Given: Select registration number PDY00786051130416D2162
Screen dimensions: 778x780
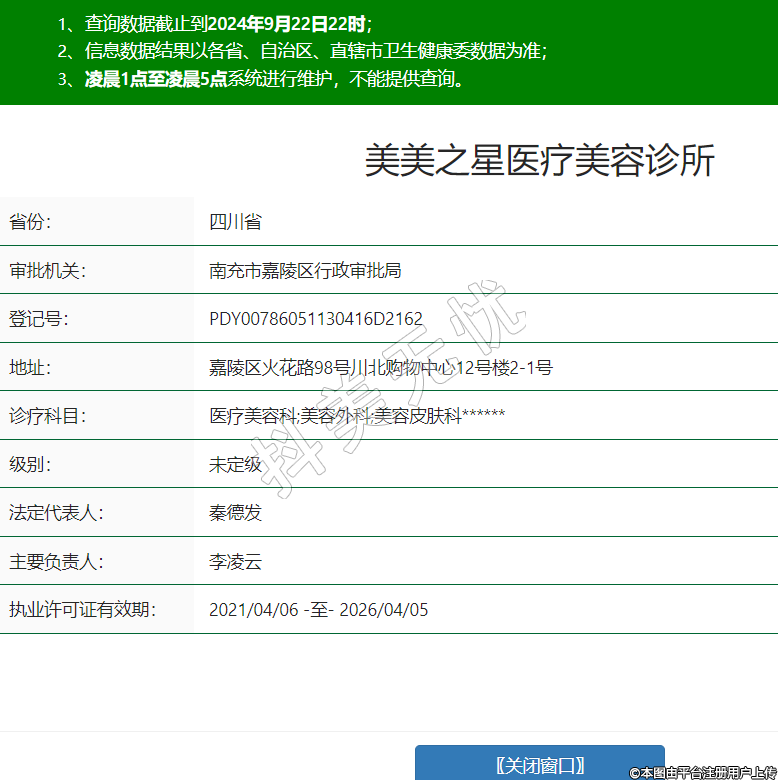Looking at the screenshot, I should [315, 319].
